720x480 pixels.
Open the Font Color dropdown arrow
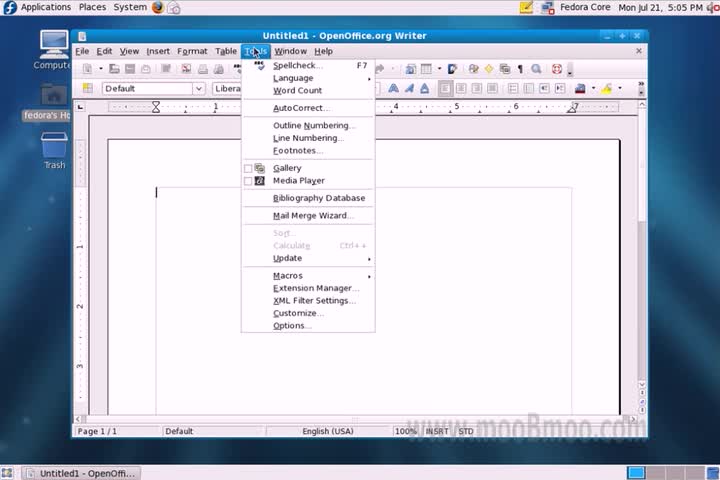pyautogui.click(x=593, y=88)
